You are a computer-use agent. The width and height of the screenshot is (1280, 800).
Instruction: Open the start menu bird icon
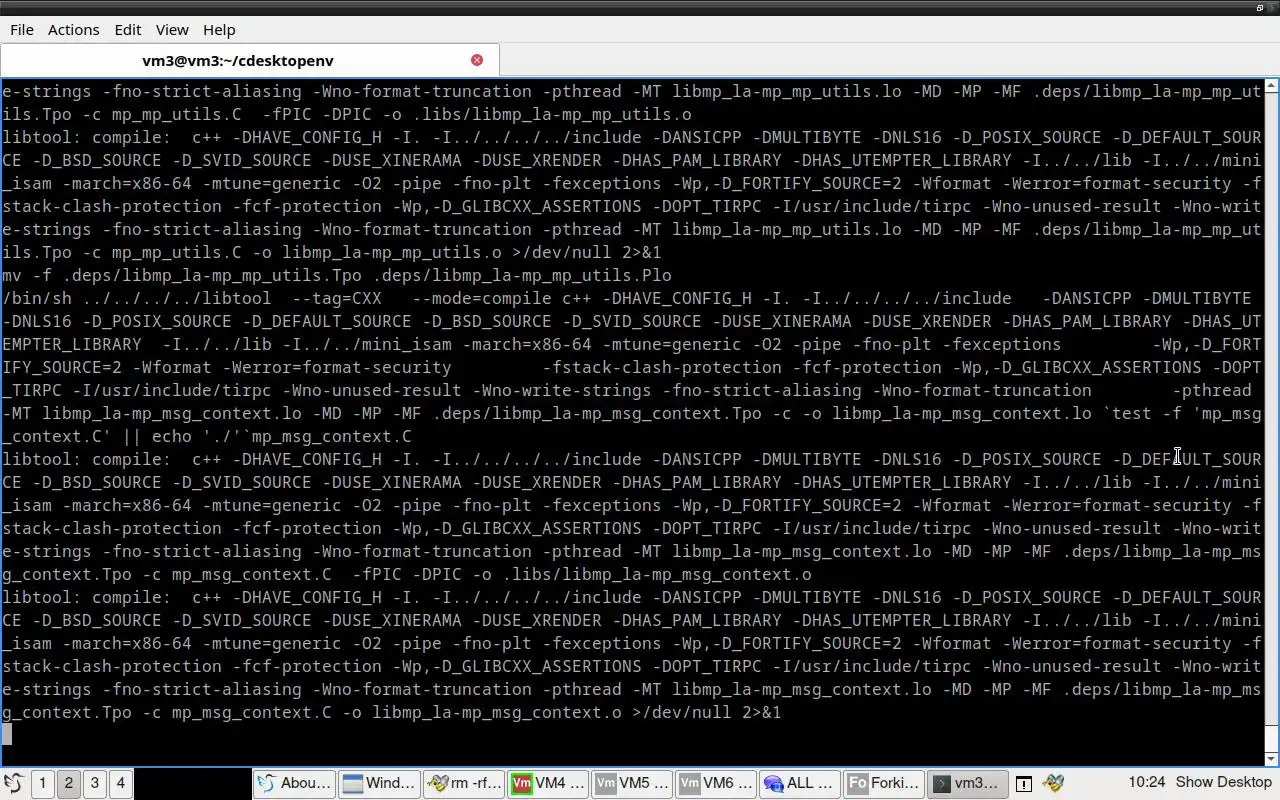[x=13, y=783]
